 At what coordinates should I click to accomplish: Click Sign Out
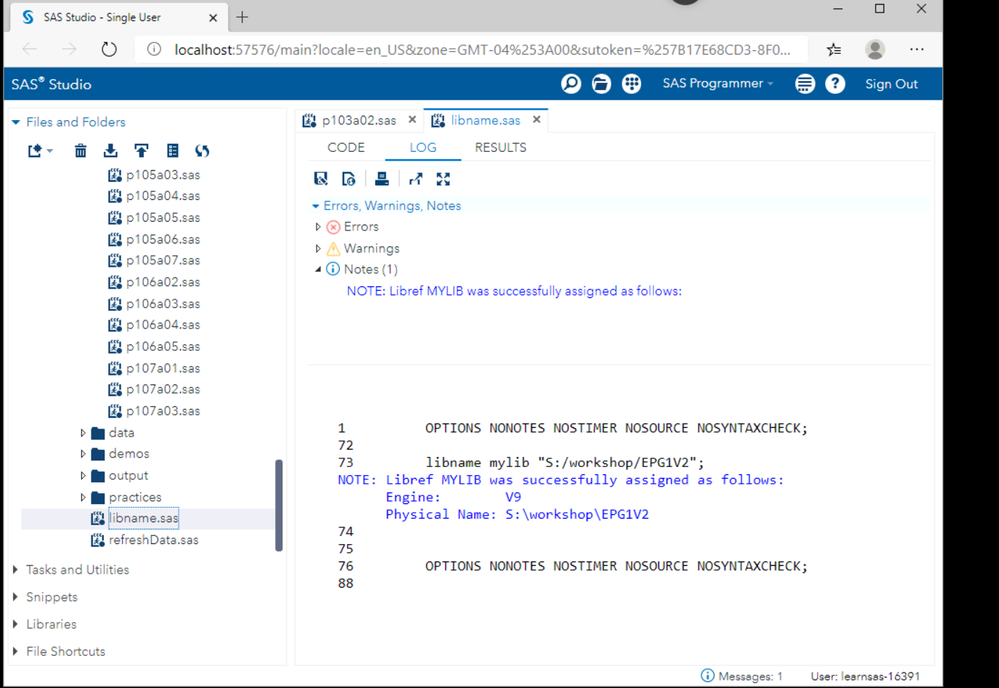tap(891, 84)
